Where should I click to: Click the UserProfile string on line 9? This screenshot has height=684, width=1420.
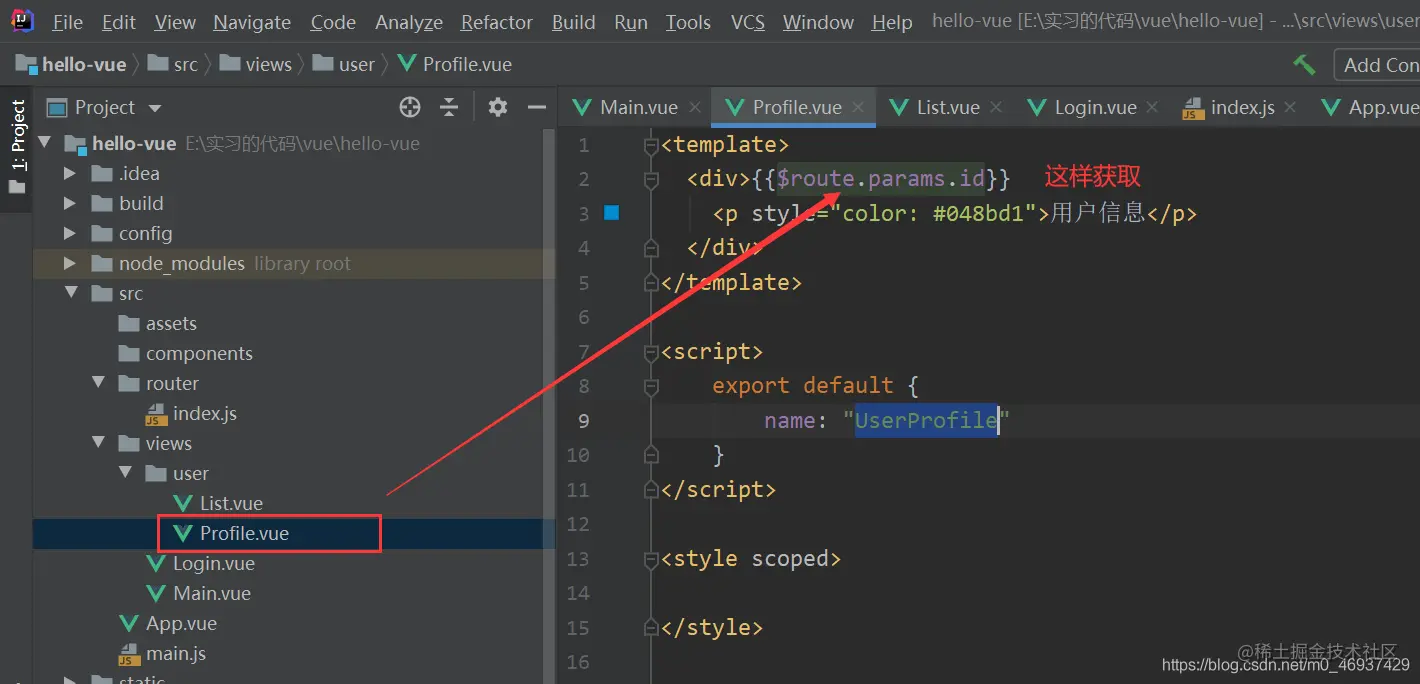pyautogui.click(x=926, y=420)
